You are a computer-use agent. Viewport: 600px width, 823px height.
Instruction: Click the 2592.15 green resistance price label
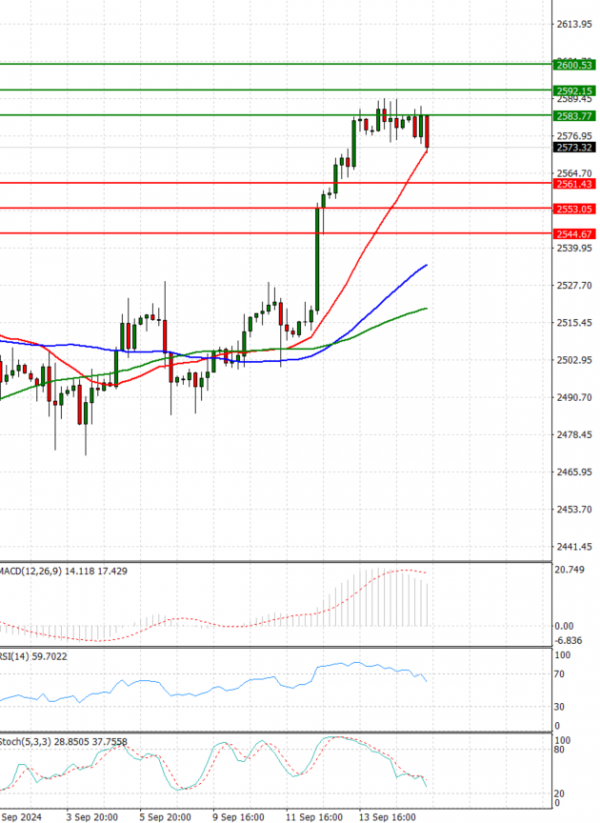[x=574, y=91]
